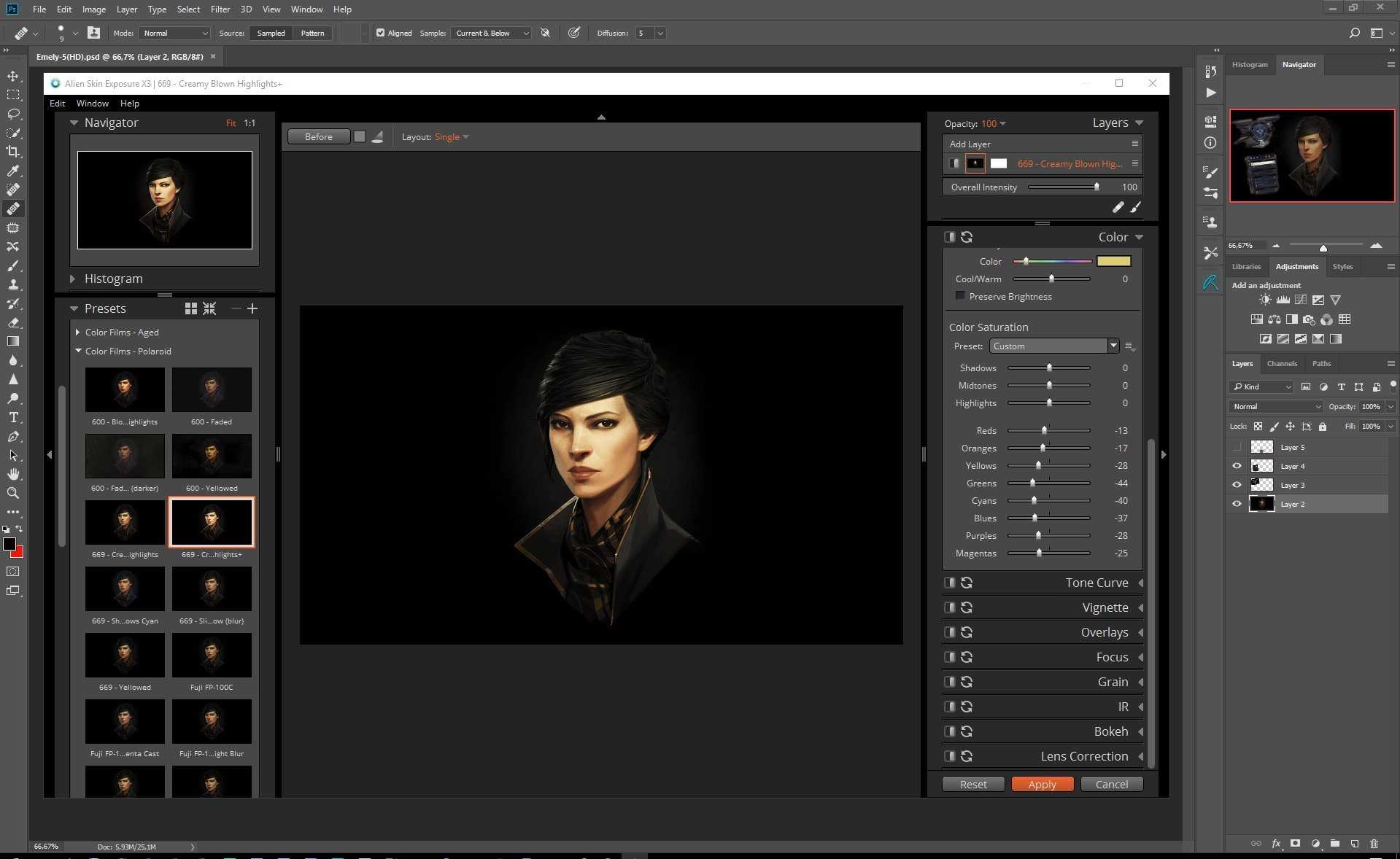1400x859 pixels.
Task: Delete layer with trash icon
Action: 1374,844
